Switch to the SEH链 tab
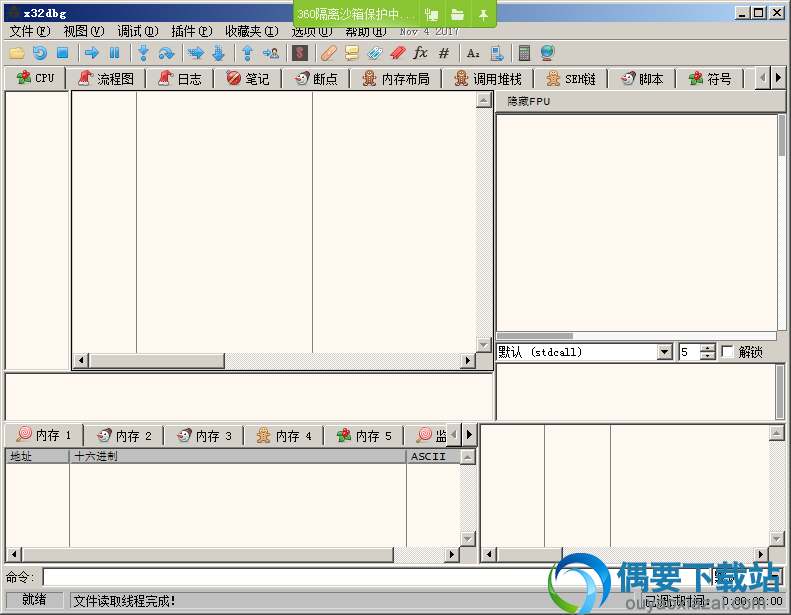The height and width of the screenshot is (615, 791). pos(571,79)
